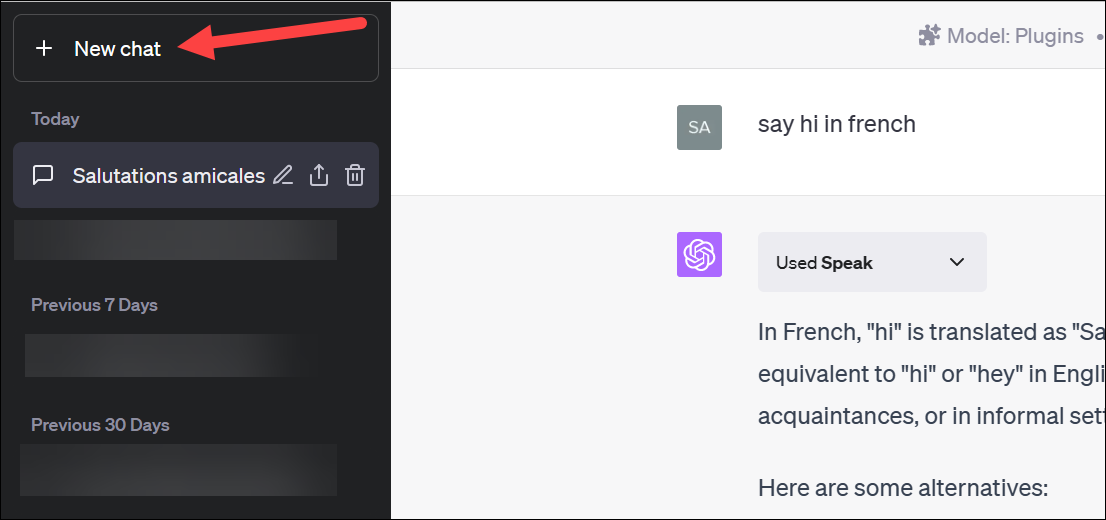
Task: Open the blurred chat under Previous 7 Days
Action: coord(169,356)
